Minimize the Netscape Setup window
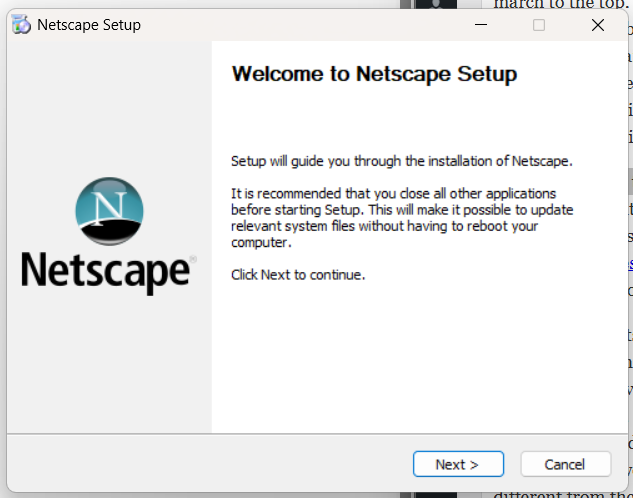The width and height of the screenshot is (633, 498). (x=480, y=25)
